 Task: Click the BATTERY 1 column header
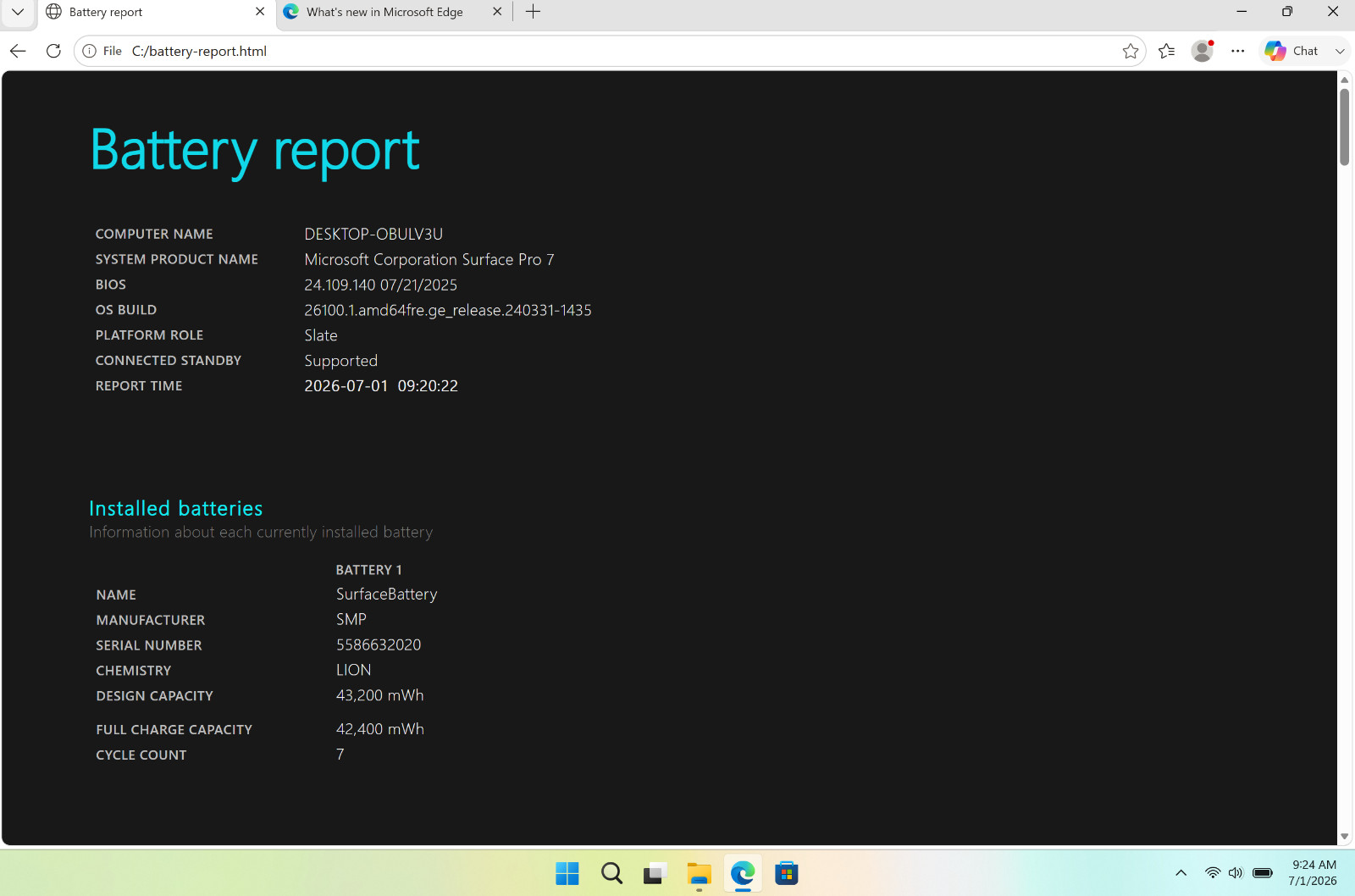pyautogui.click(x=368, y=570)
